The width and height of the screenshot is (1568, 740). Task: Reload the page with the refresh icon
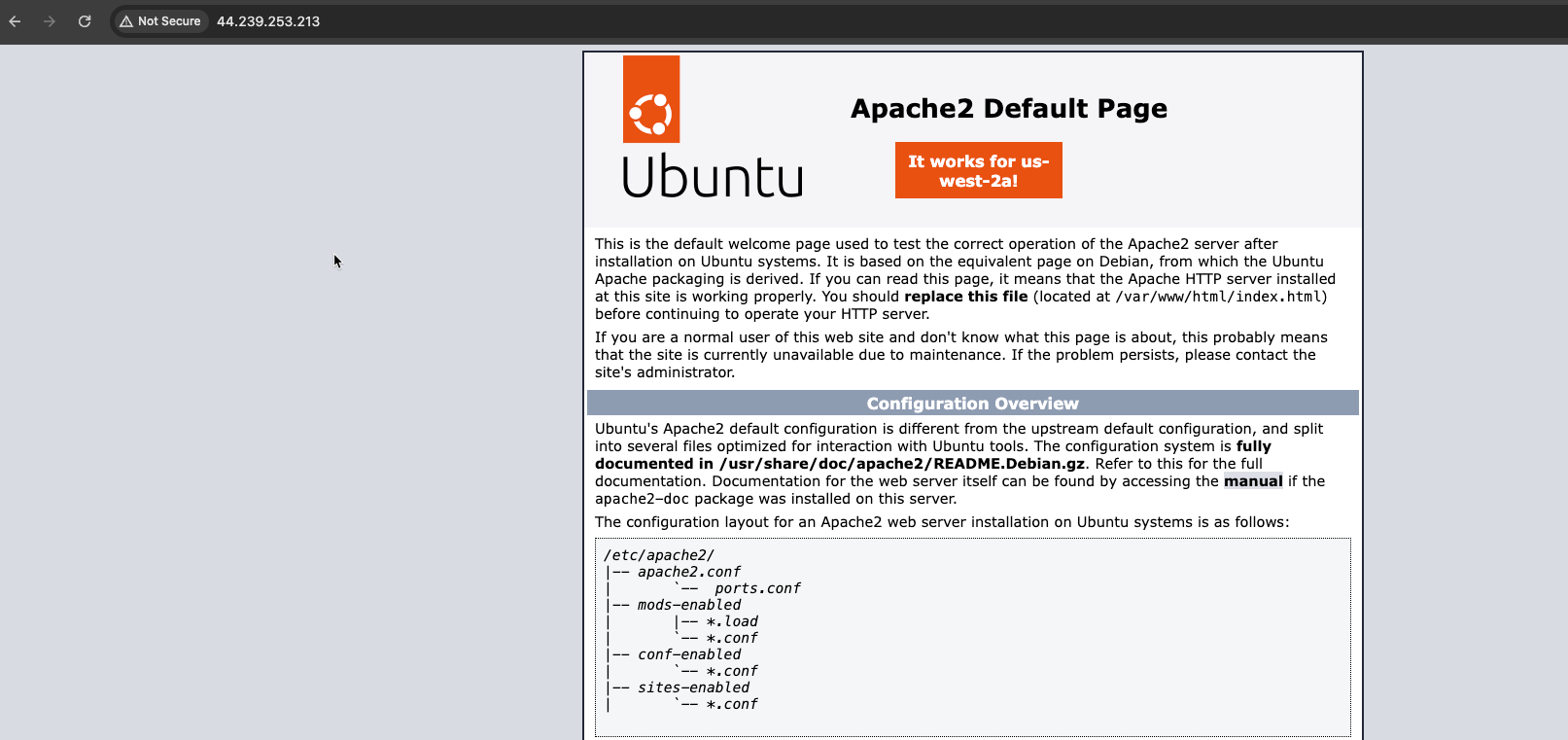click(x=85, y=21)
